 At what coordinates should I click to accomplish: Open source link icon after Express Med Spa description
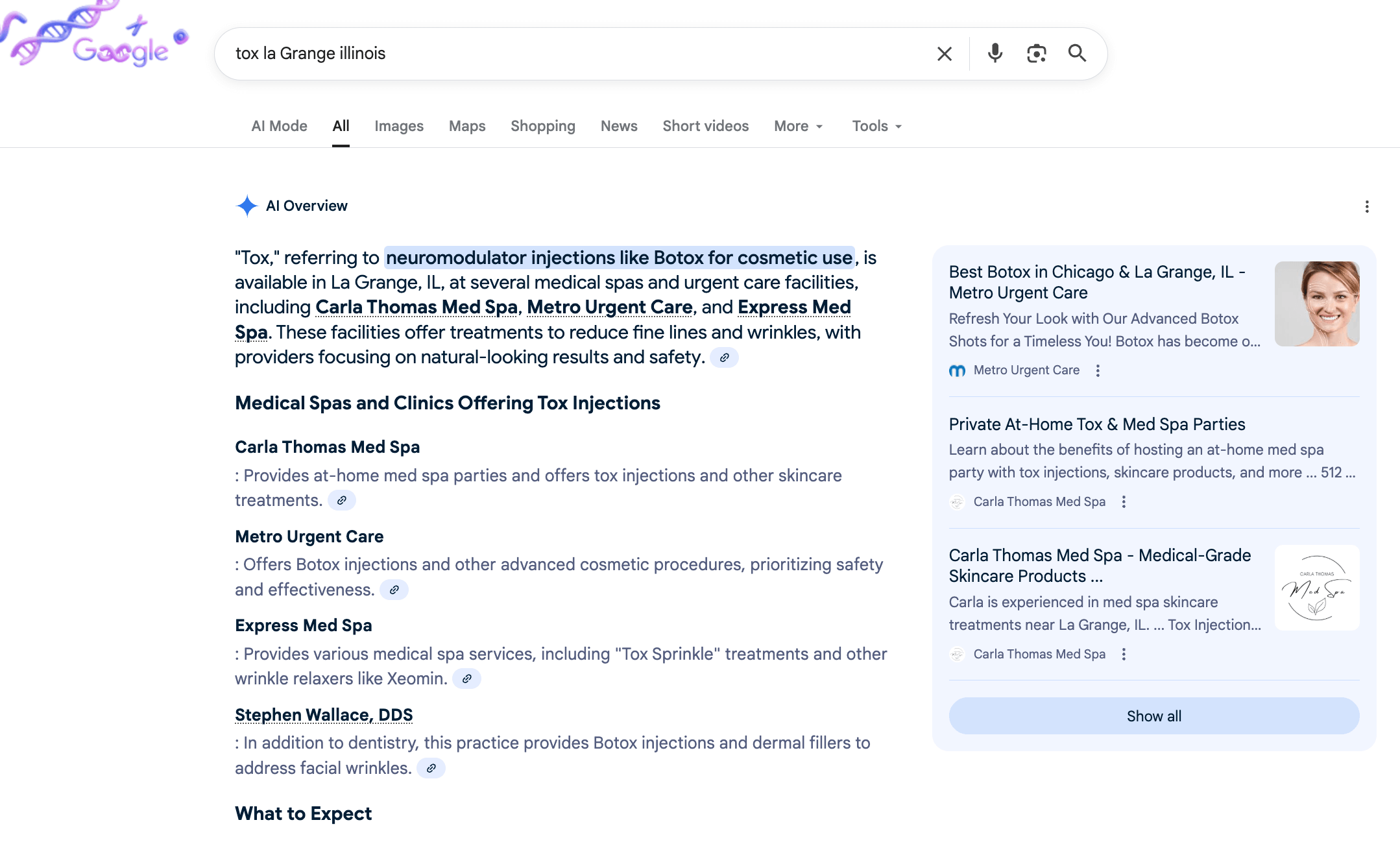click(x=466, y=679)
